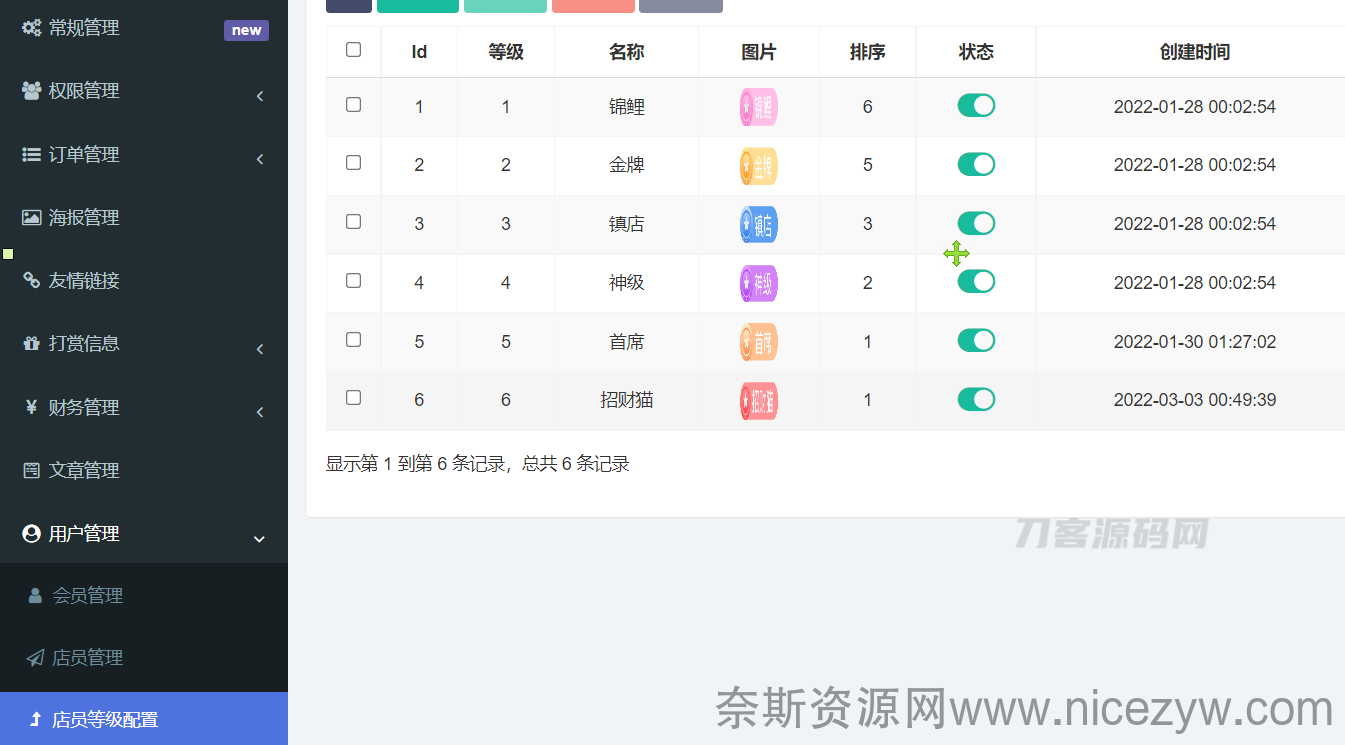Click the 财务管理 yen icon
This screenshot has height=745, width=1345.
point(32,407)
